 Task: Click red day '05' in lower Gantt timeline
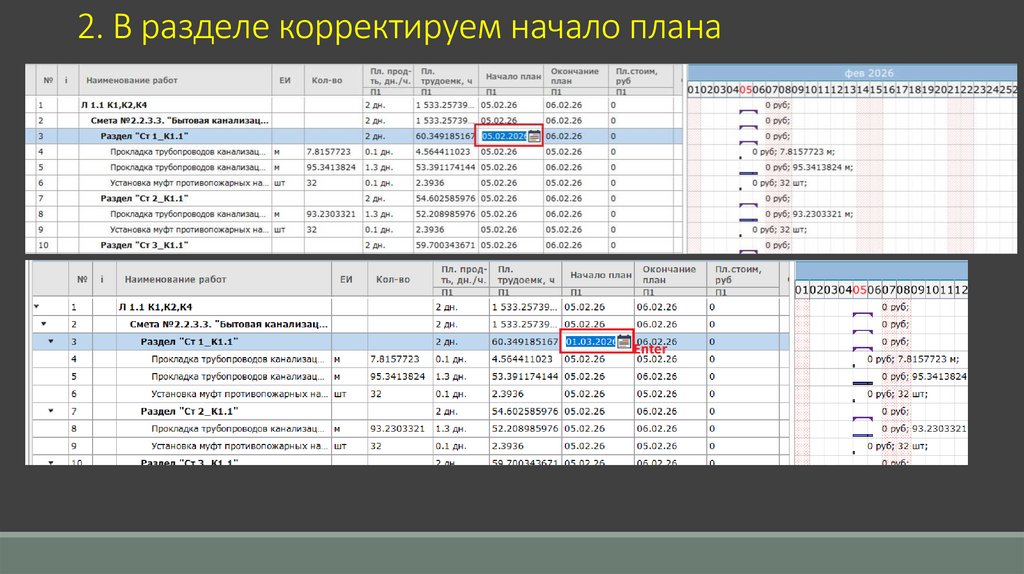[859, 289]
